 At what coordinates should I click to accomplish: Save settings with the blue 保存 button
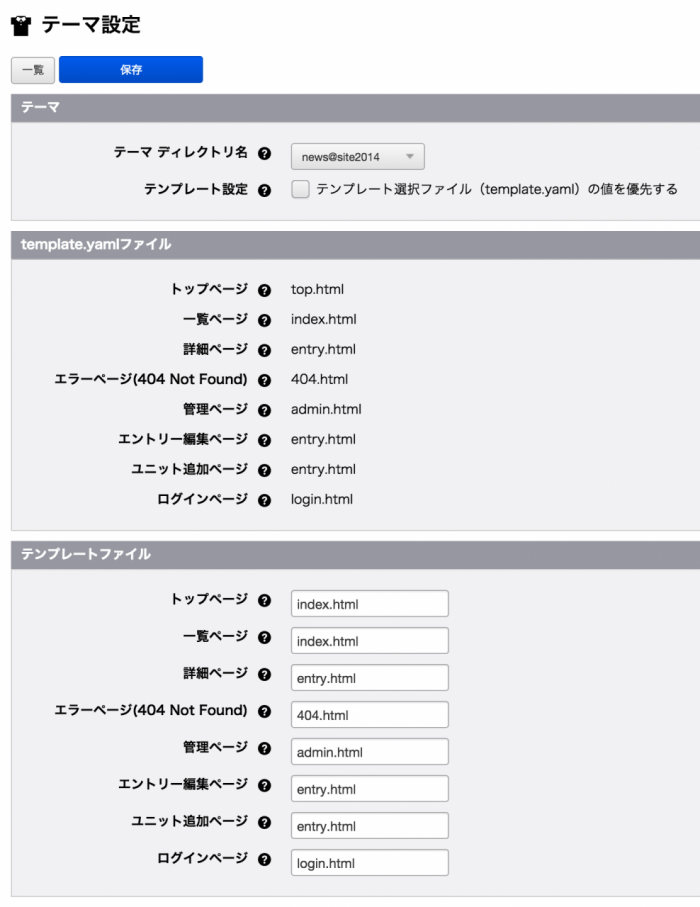(131, 70)
